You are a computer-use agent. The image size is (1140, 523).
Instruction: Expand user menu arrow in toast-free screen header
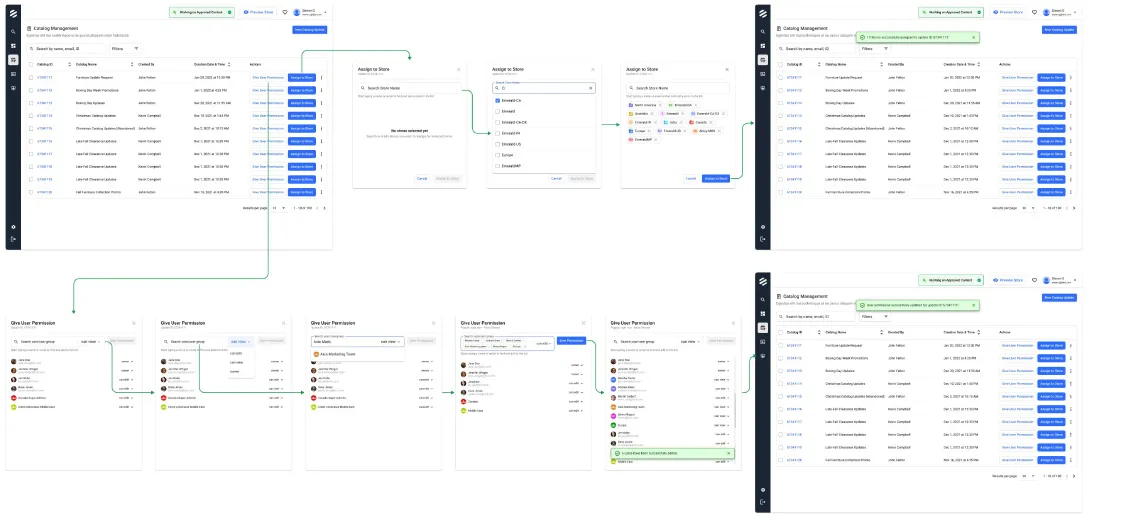326,12
